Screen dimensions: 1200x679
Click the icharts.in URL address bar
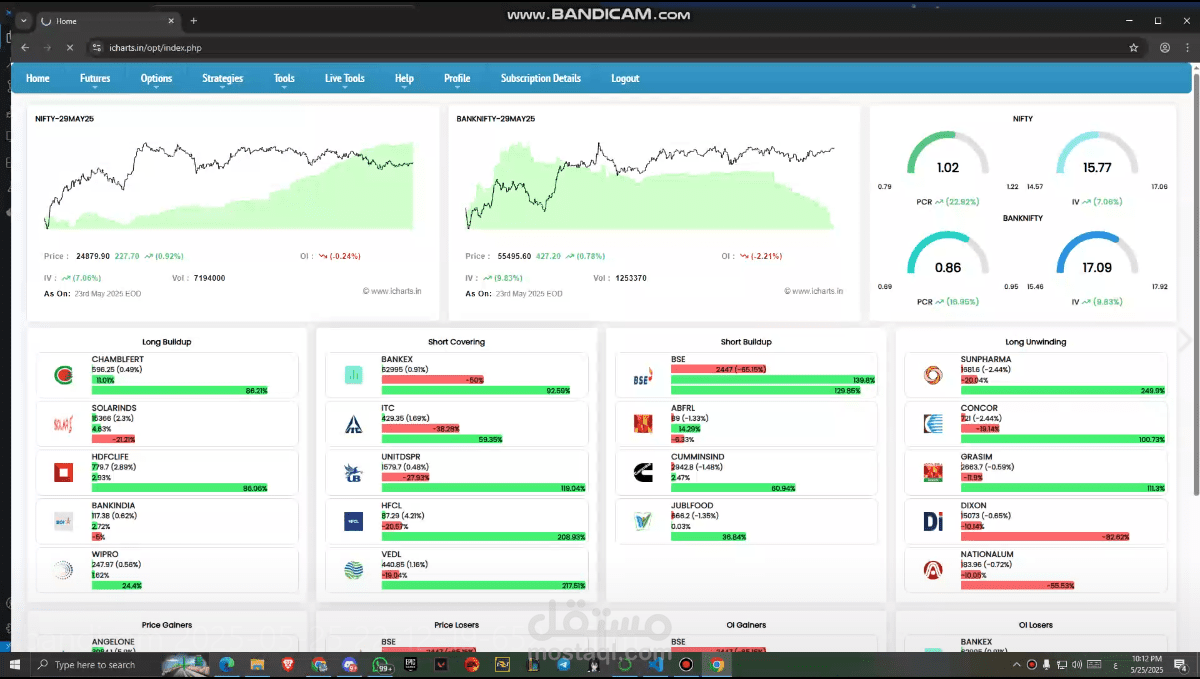[x=610, y=47]
